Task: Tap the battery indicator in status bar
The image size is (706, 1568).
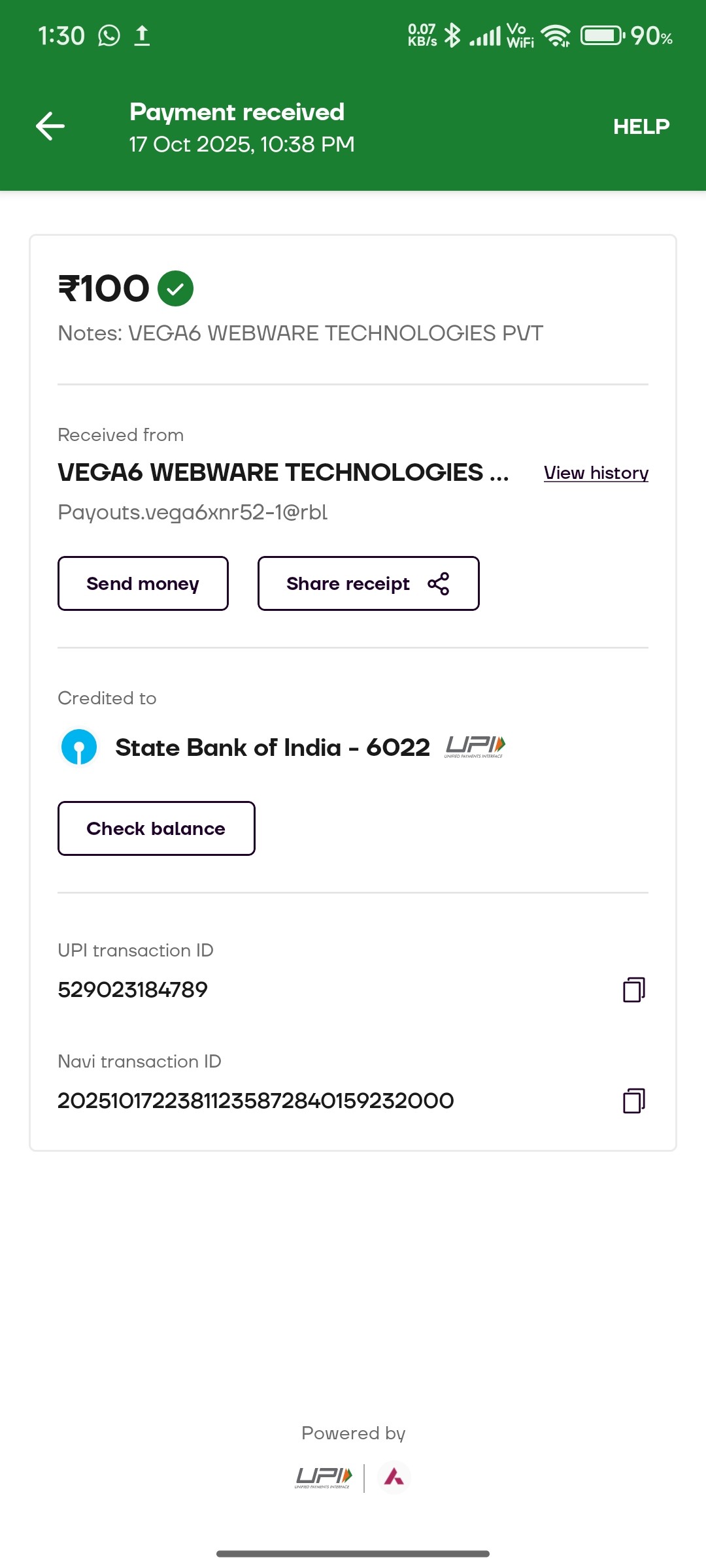Action: click(x=602, y=35)
